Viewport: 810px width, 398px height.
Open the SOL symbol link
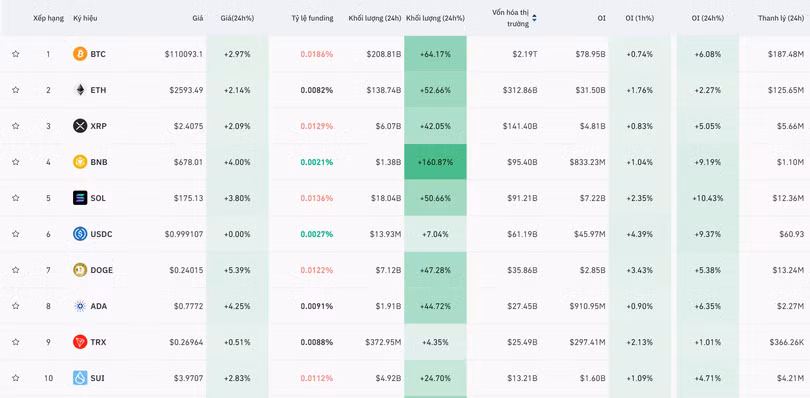tap(98, 198)
